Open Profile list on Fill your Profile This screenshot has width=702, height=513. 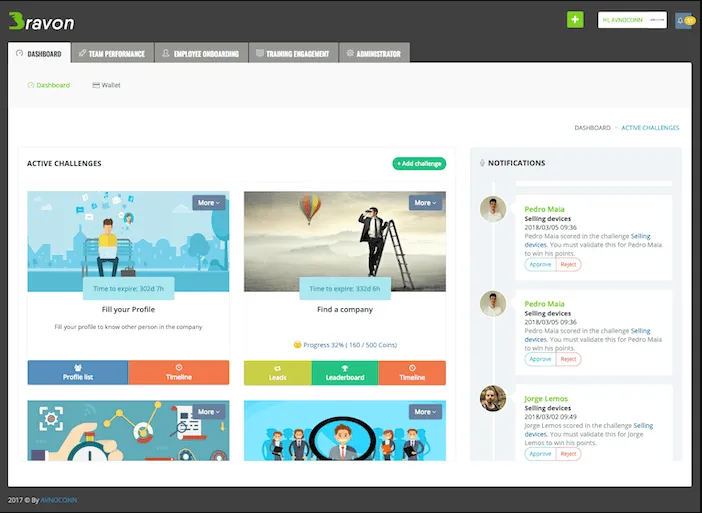pyautogui.click(x=78, y=372)
